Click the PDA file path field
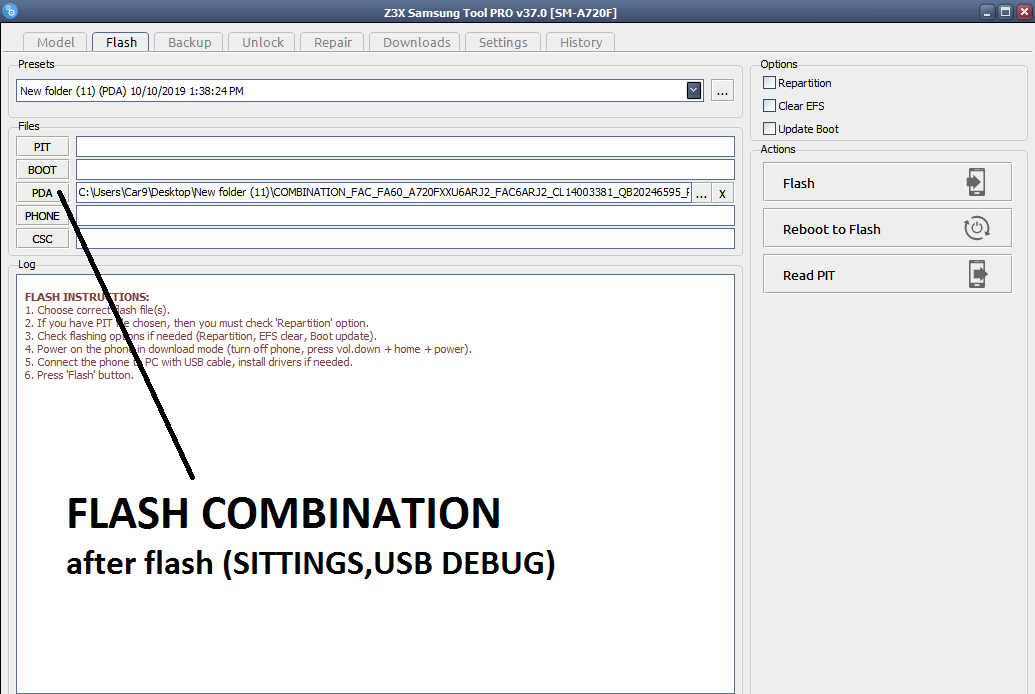This screenshot has height=694, width=1035. coord(384,192)
